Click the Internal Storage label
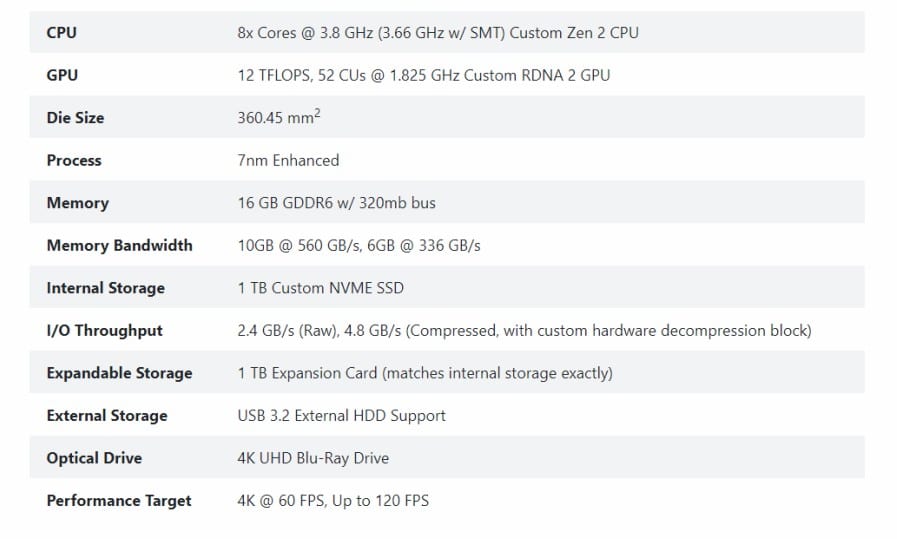Screen dimensions: 897x539 point(105,288)
